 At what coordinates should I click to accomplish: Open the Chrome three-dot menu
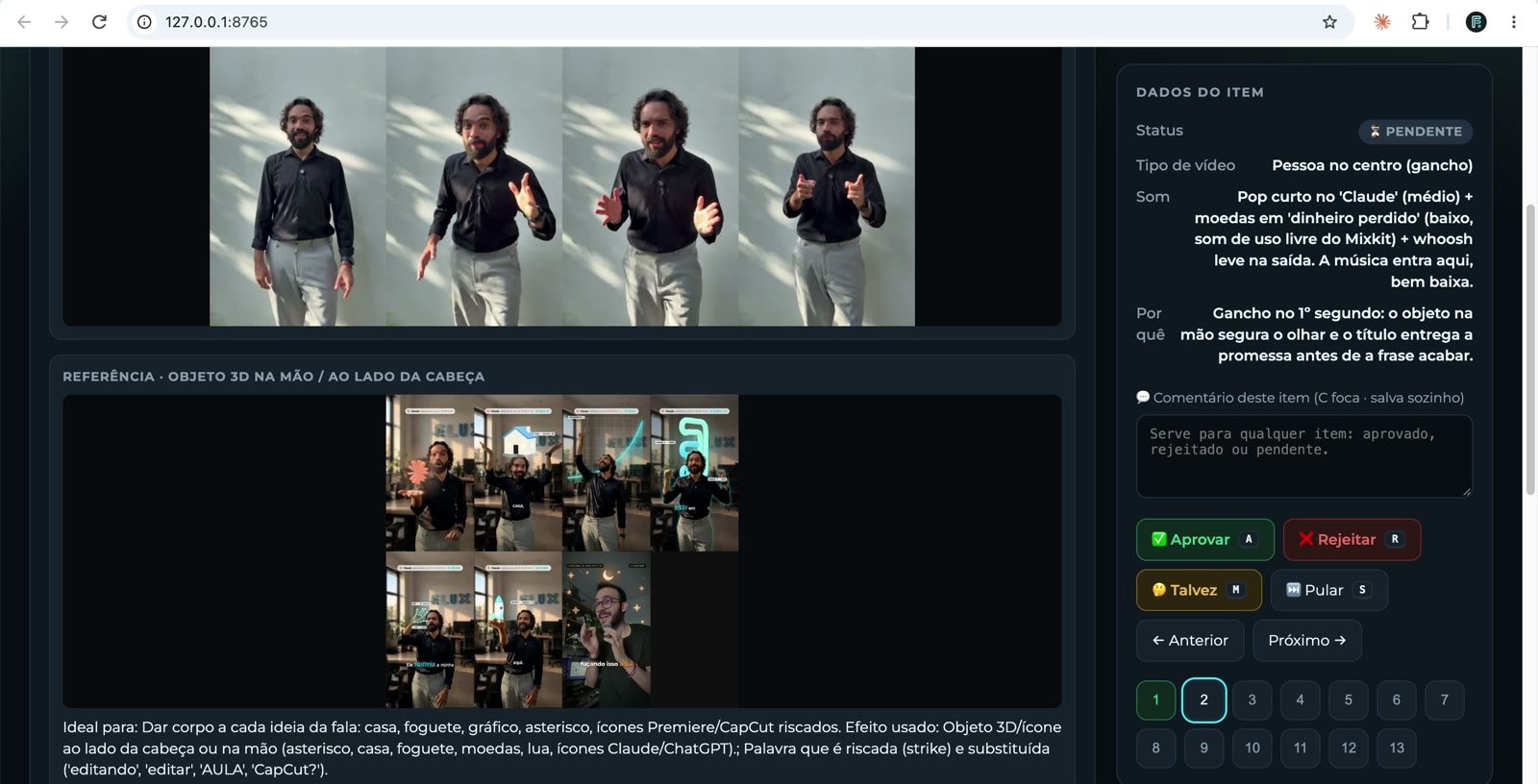coord(1513,22)
